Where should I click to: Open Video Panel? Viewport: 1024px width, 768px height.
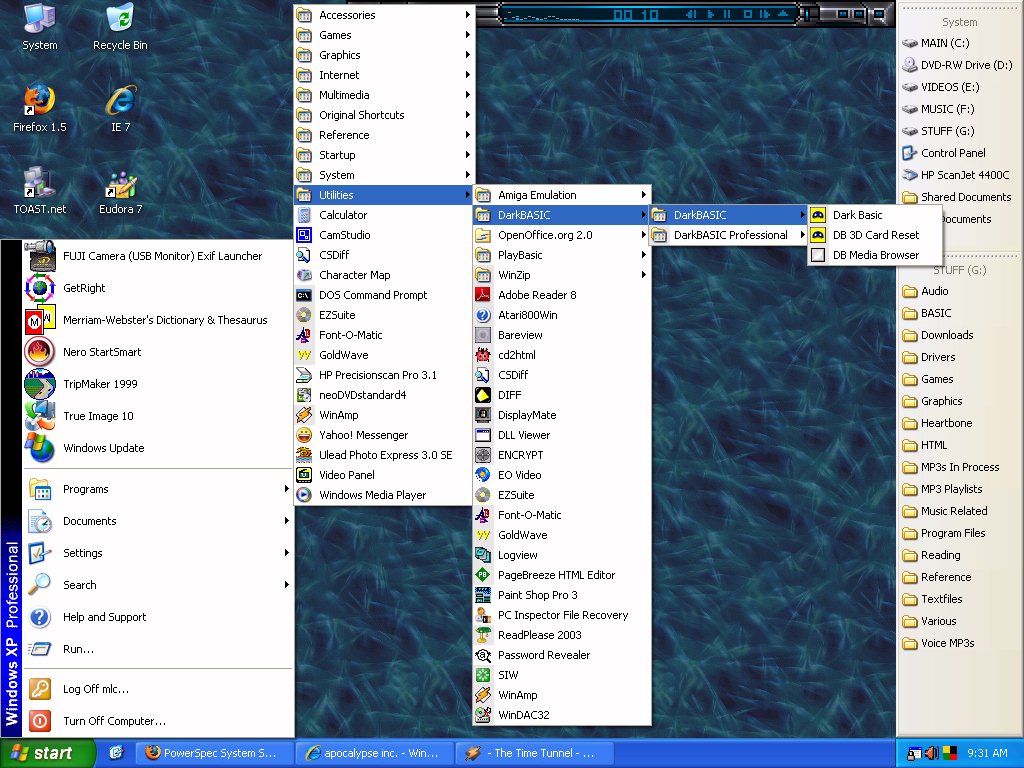click(x=383, y=475)
